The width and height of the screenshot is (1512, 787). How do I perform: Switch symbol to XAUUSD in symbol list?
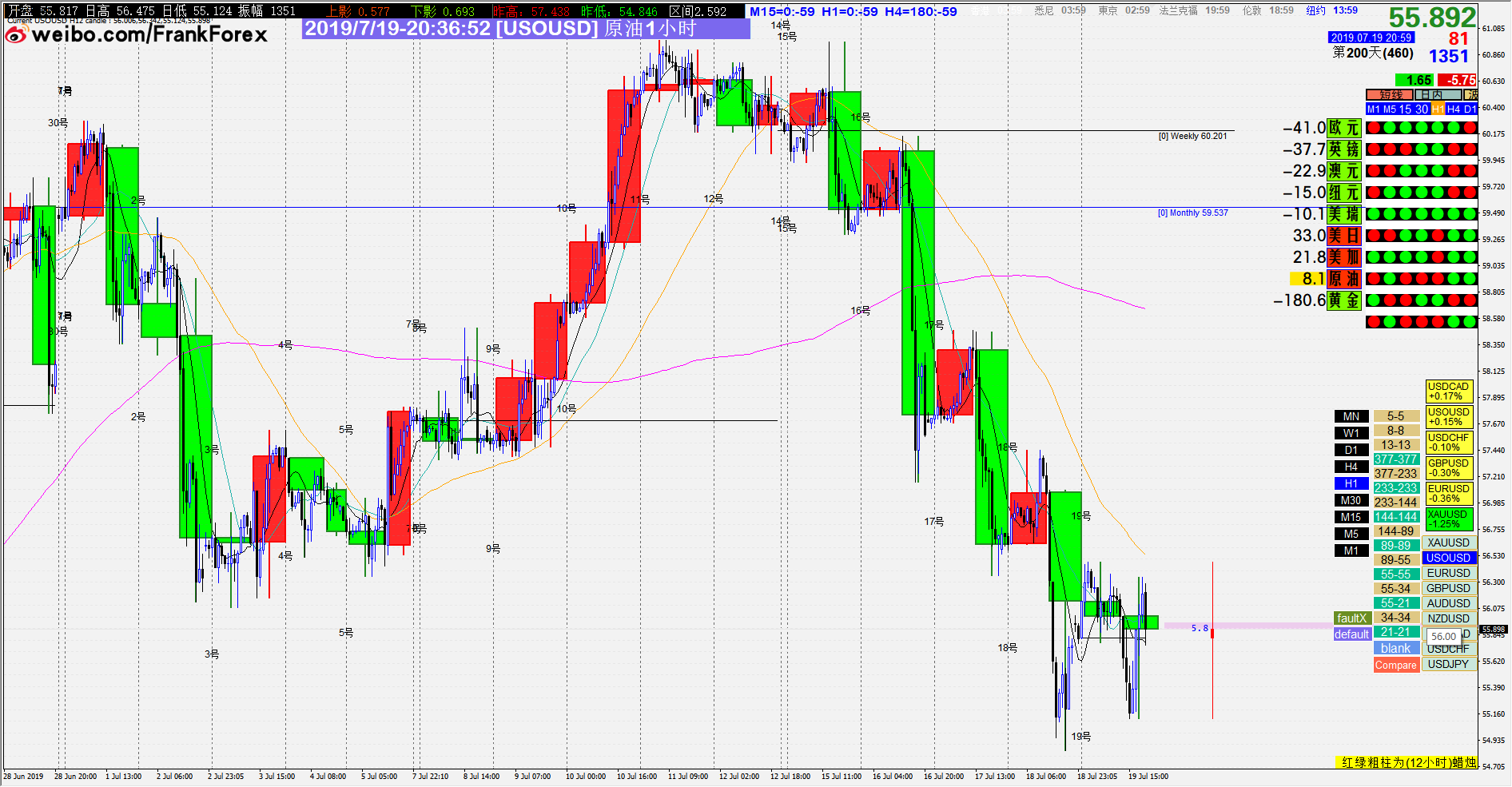click(1449, 543)
